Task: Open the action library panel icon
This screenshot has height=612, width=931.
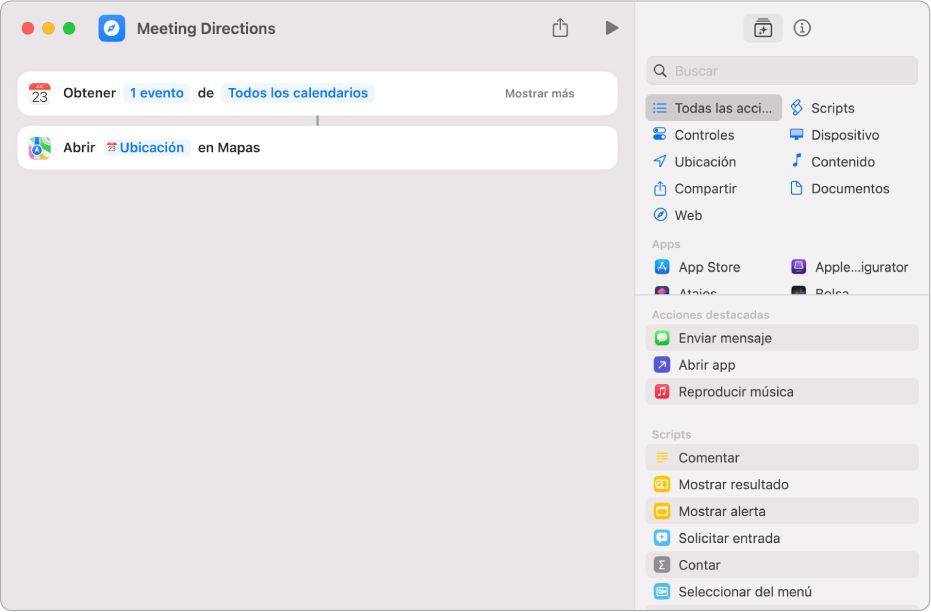Action: pos(763,28)
